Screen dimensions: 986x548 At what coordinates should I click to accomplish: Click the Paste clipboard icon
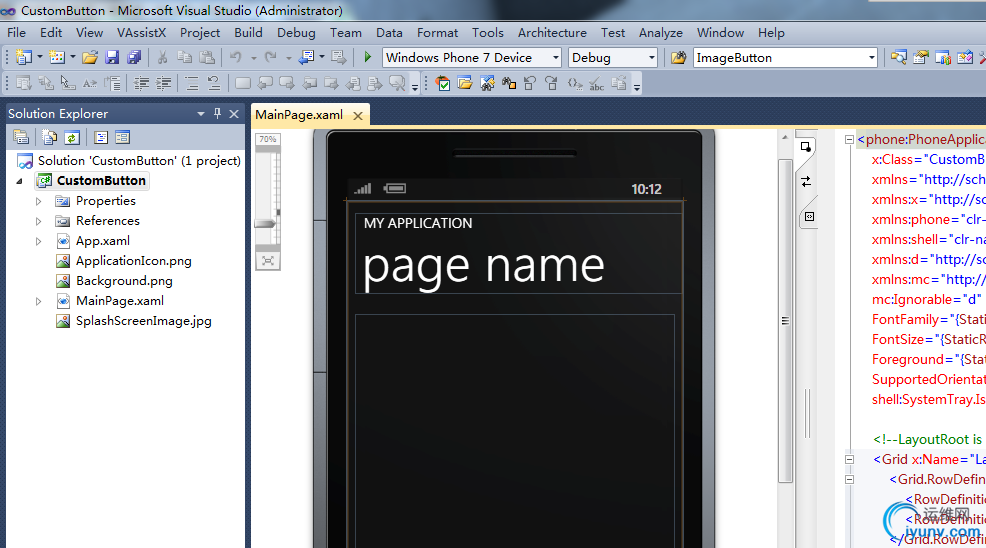[x=207, y=57]
